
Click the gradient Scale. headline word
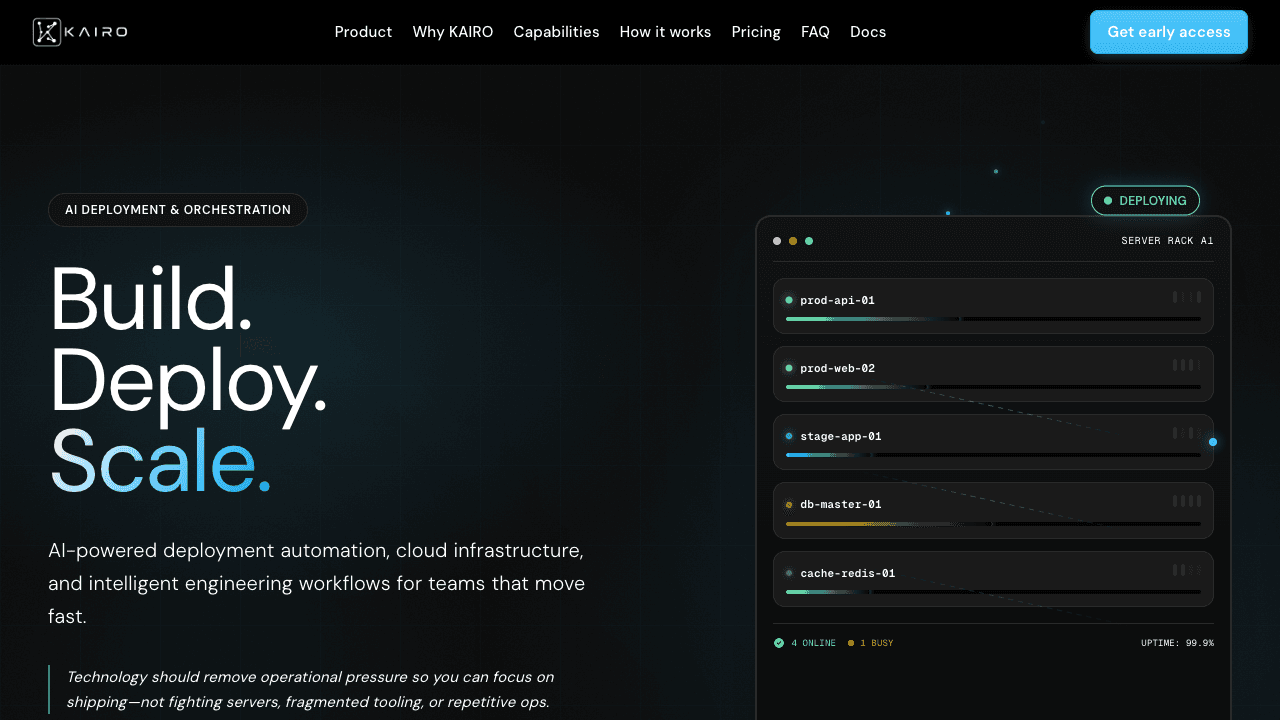(160, 461)
